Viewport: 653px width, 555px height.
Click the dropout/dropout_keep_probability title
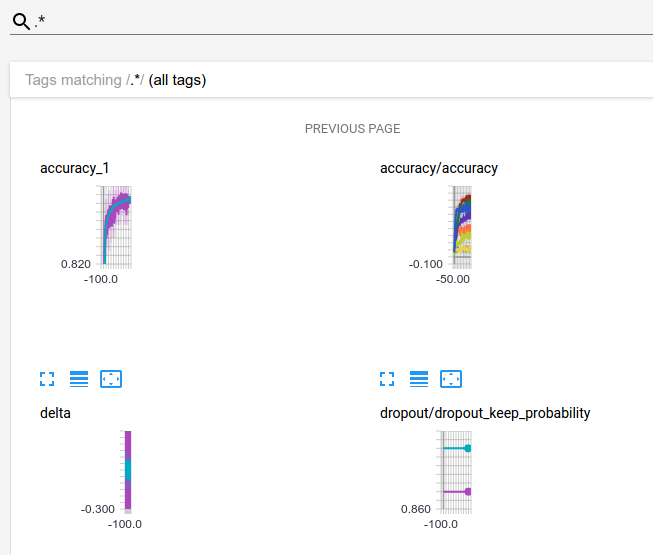(x=485, y=413)
